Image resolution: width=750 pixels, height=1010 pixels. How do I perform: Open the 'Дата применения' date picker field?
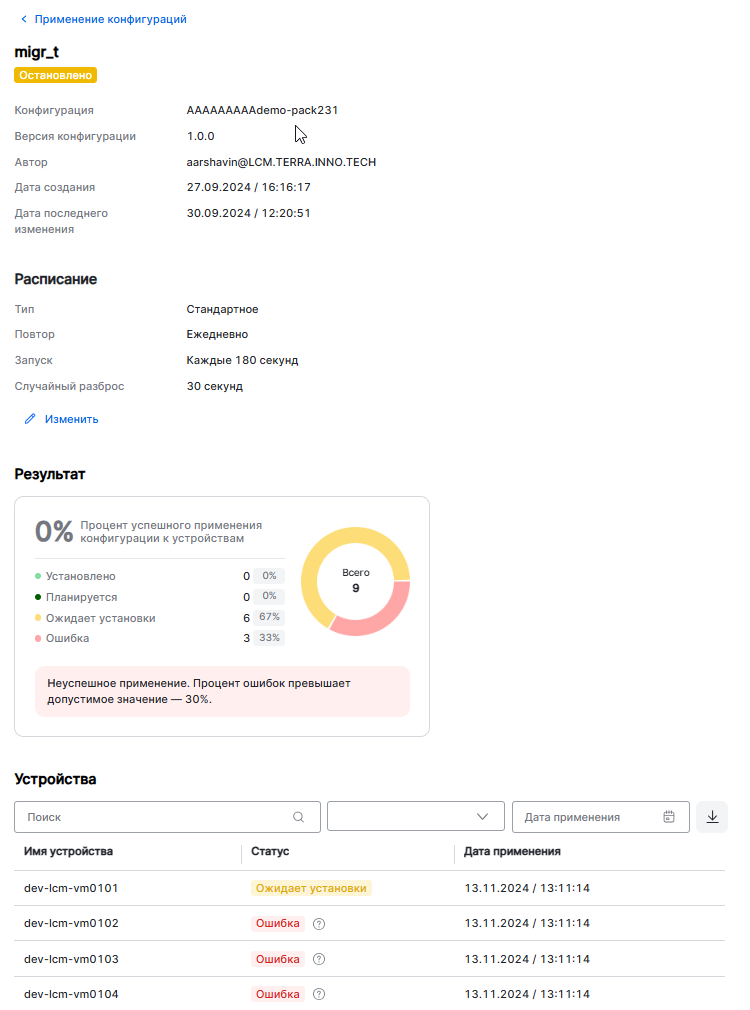pyautogui.click(x=590, y=817)
